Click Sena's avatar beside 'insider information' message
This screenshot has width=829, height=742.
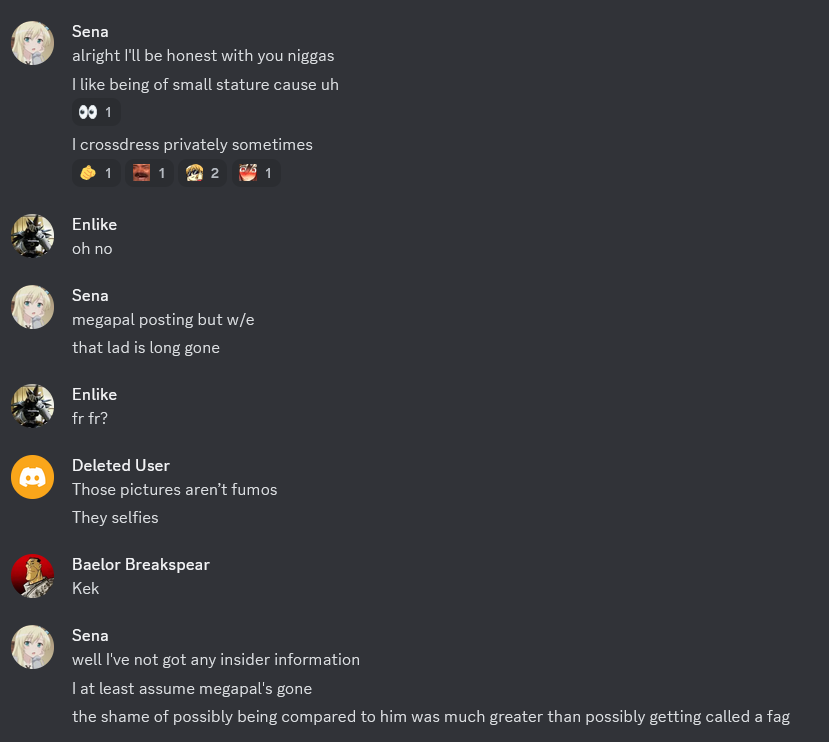tap(32, 647)
